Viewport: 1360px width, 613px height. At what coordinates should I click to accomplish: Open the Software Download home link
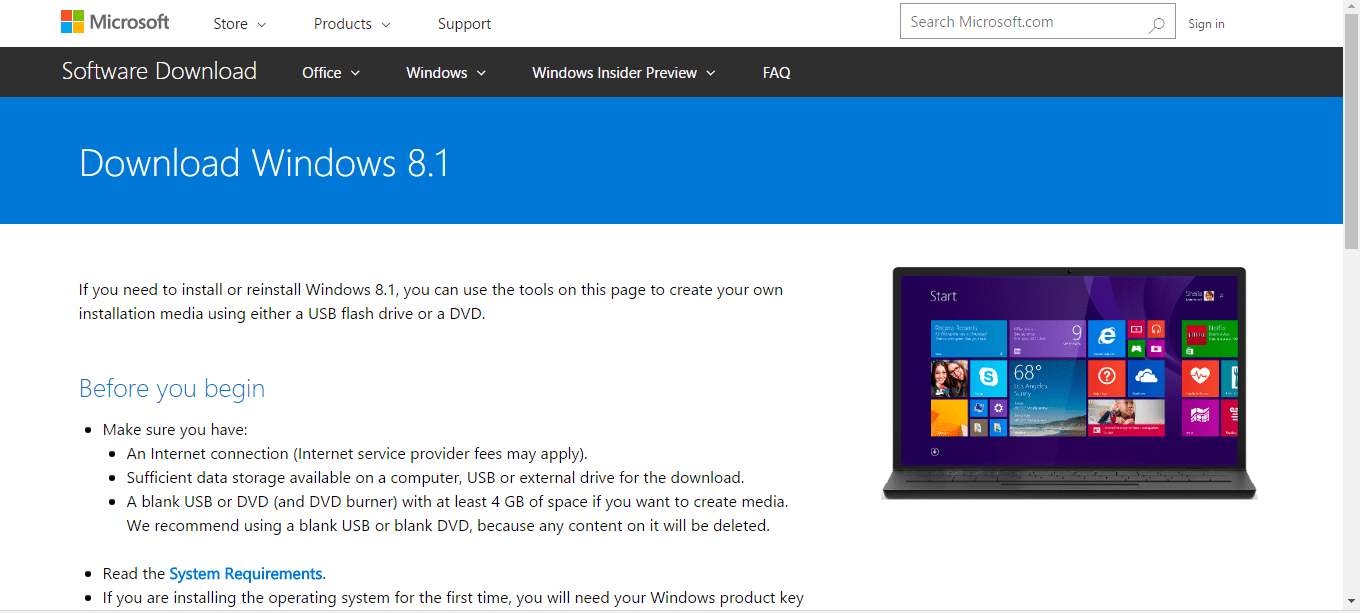click(159, 71)
